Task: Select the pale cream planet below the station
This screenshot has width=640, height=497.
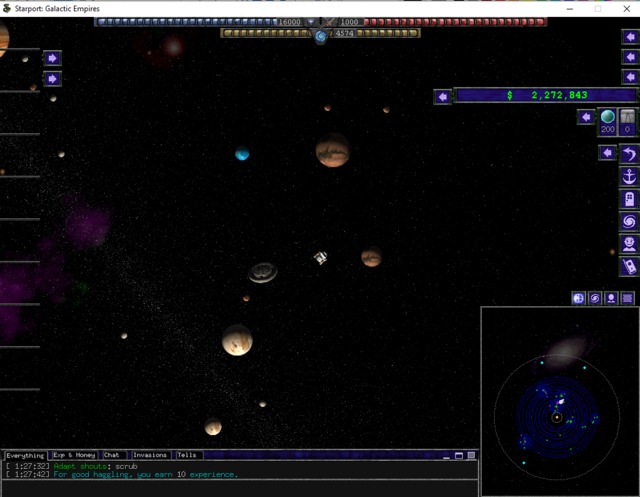Action: point(237,340)
